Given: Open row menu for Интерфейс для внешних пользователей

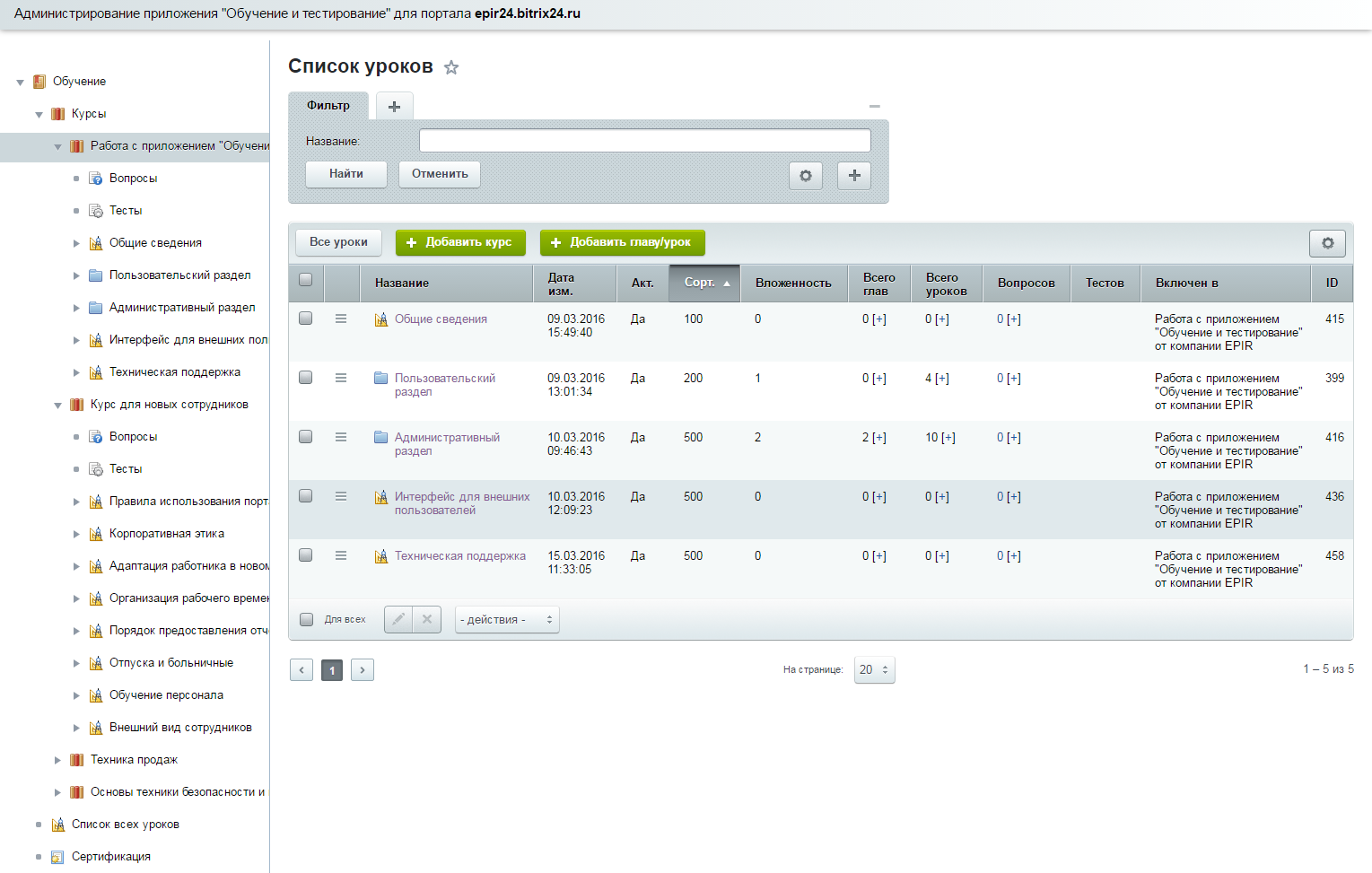Looking at the screenshot, I should tap(341, 496).
